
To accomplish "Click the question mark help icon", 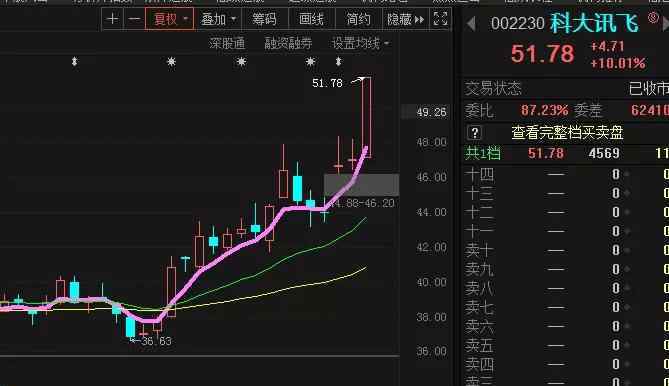I will tap(474, 133).
